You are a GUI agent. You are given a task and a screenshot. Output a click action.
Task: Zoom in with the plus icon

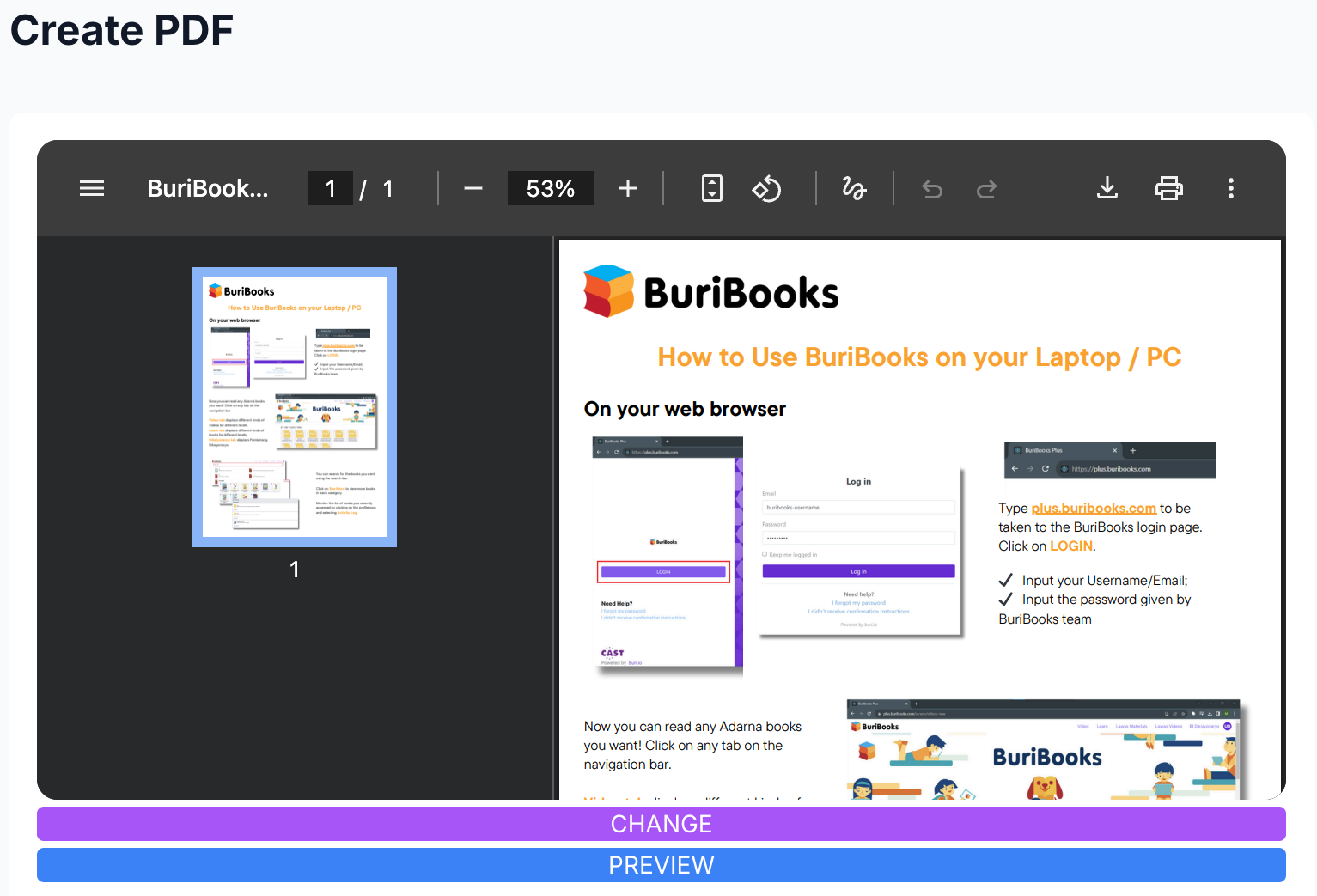pos(628,188)
